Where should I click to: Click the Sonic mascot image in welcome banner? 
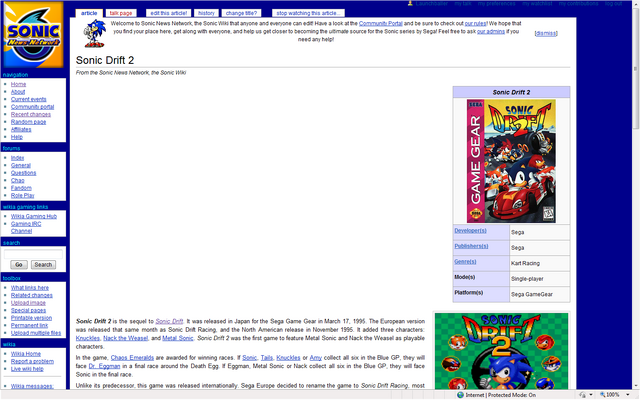[x=94, y=33]
